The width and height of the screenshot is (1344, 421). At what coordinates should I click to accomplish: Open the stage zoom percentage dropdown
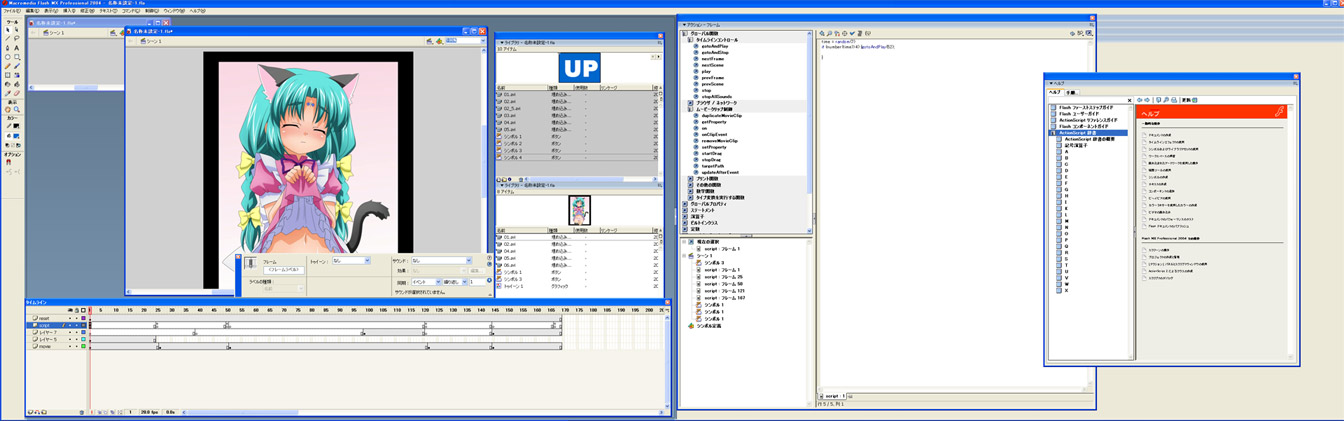pyautogui.click(x=465, y=41)
